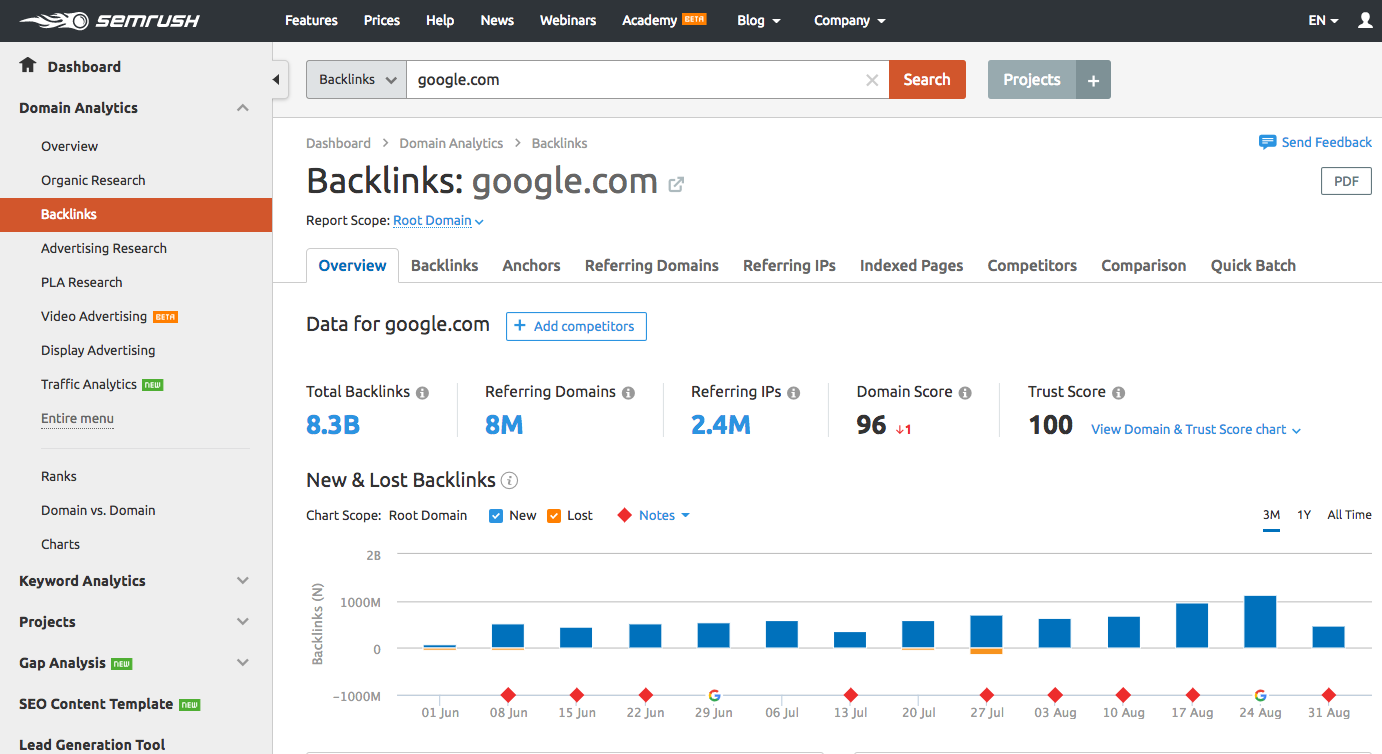The width and height of the screenshot is (1382, 754).
Task: Open Organic Research in the sidebar
Action: coord(93,180)
